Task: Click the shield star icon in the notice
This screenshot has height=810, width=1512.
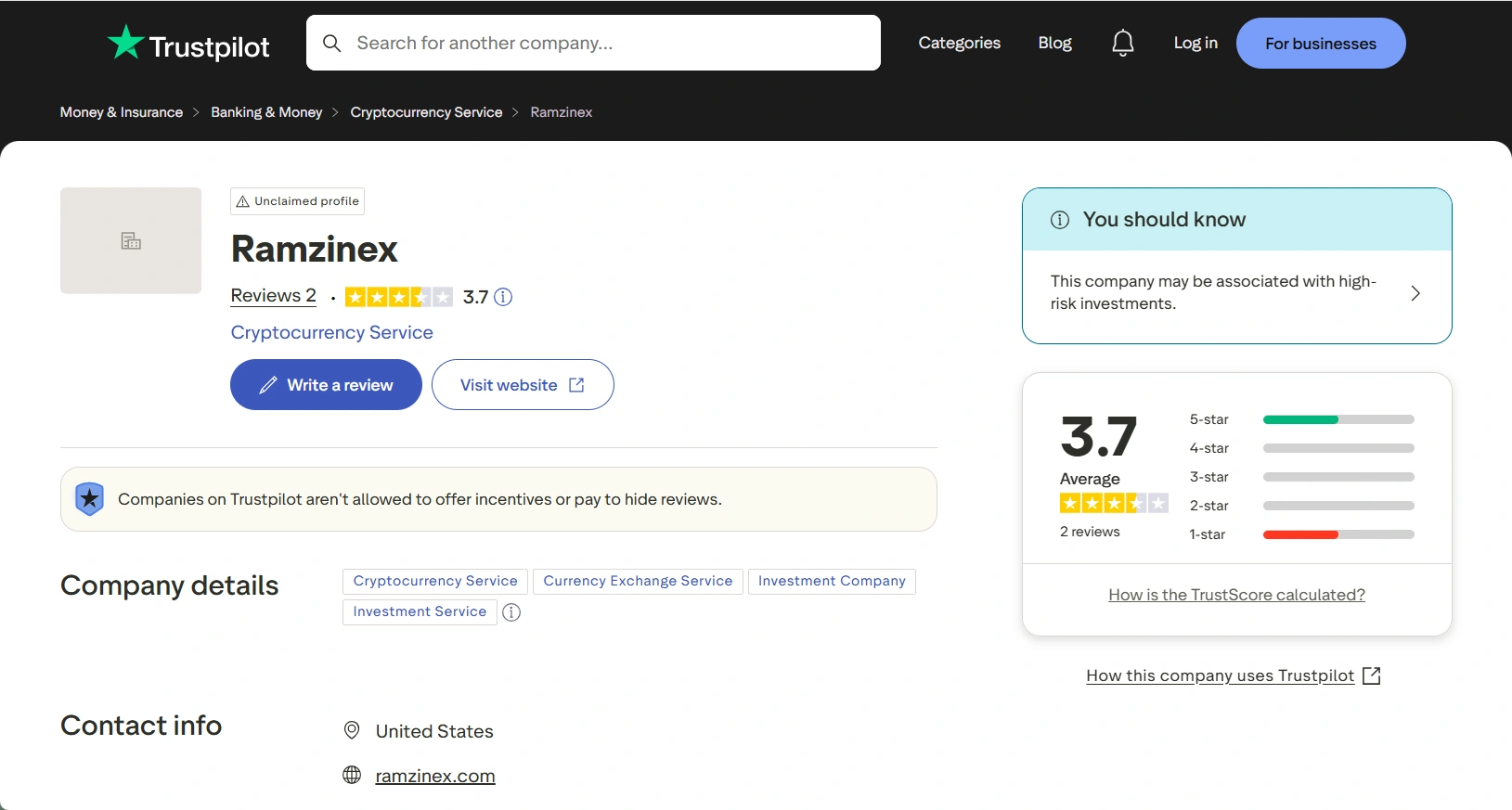Action: (x=89, y=499)
